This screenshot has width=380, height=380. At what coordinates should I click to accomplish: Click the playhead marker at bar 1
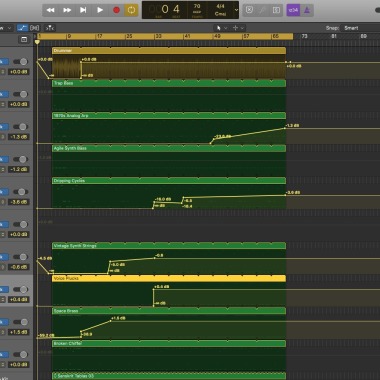point(37,42)
